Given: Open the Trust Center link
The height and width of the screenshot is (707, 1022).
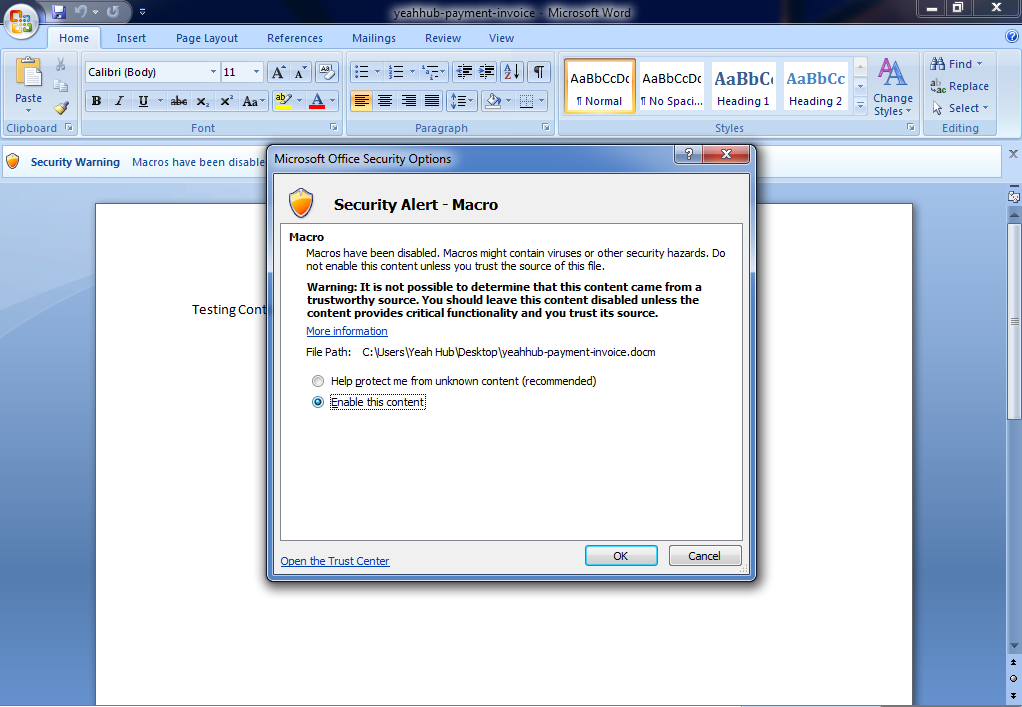Looking at the screenshot, I should point(335,561).
